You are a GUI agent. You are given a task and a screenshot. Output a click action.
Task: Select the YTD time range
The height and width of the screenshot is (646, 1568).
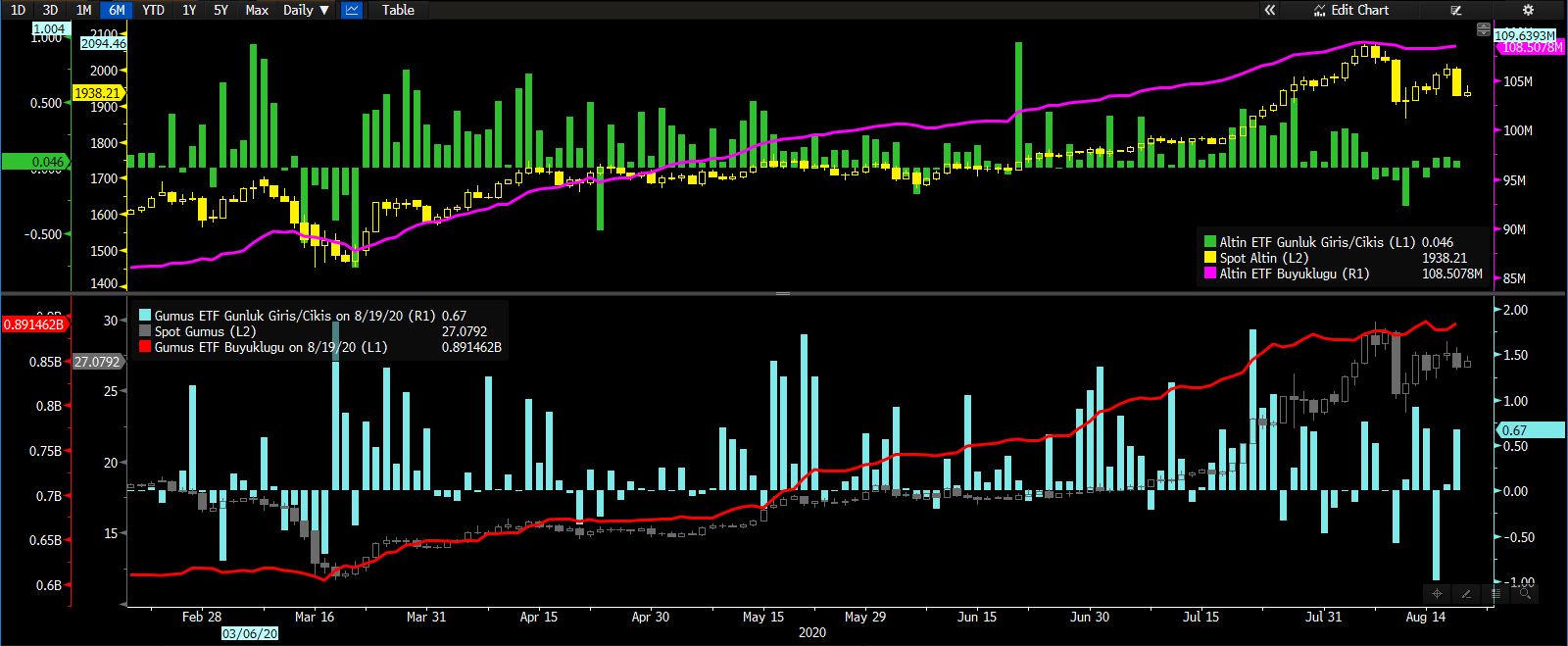[x=153, y=10]
